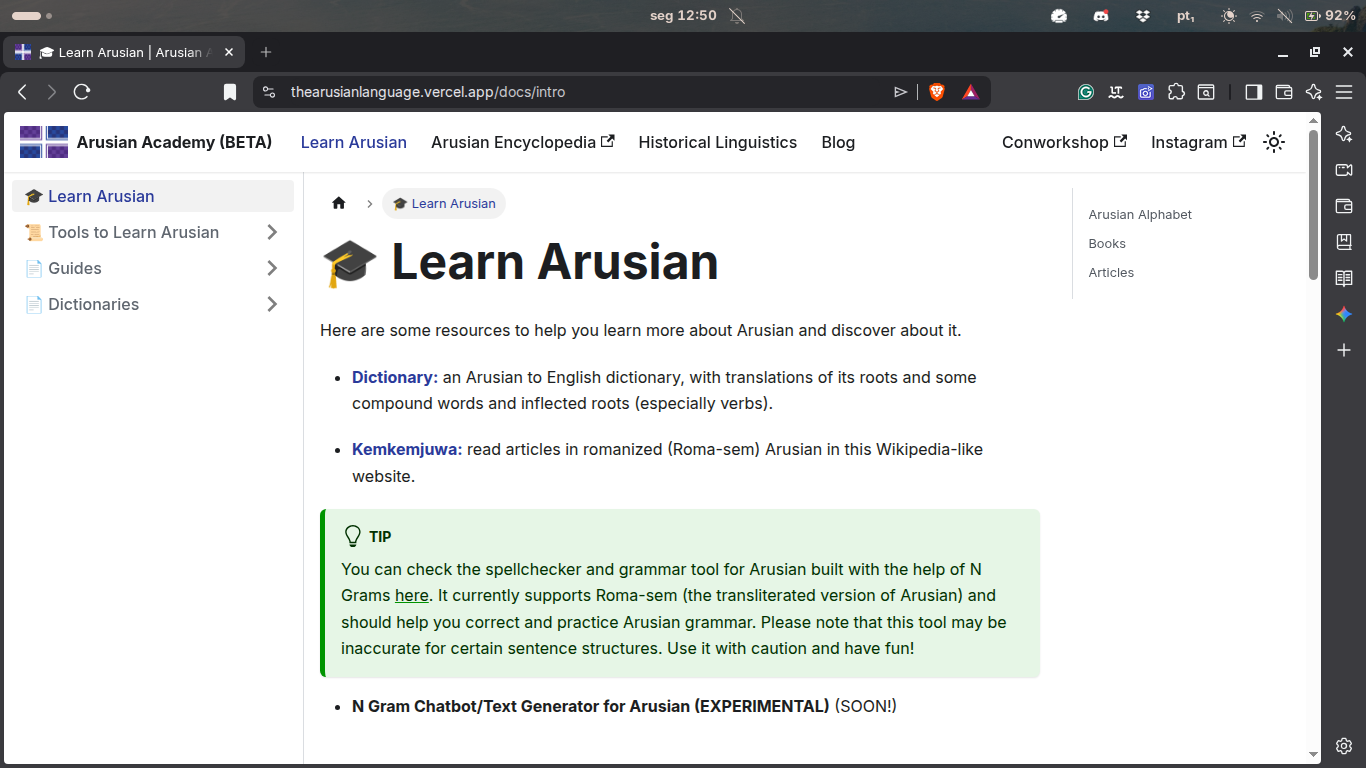Click the 'here' link in the TIP box
The image size is (1366, 768).
411,595
